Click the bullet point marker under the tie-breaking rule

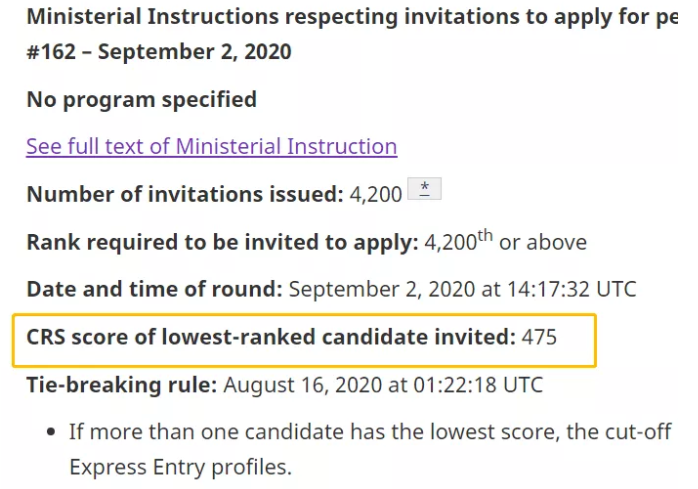pos(50,433)
